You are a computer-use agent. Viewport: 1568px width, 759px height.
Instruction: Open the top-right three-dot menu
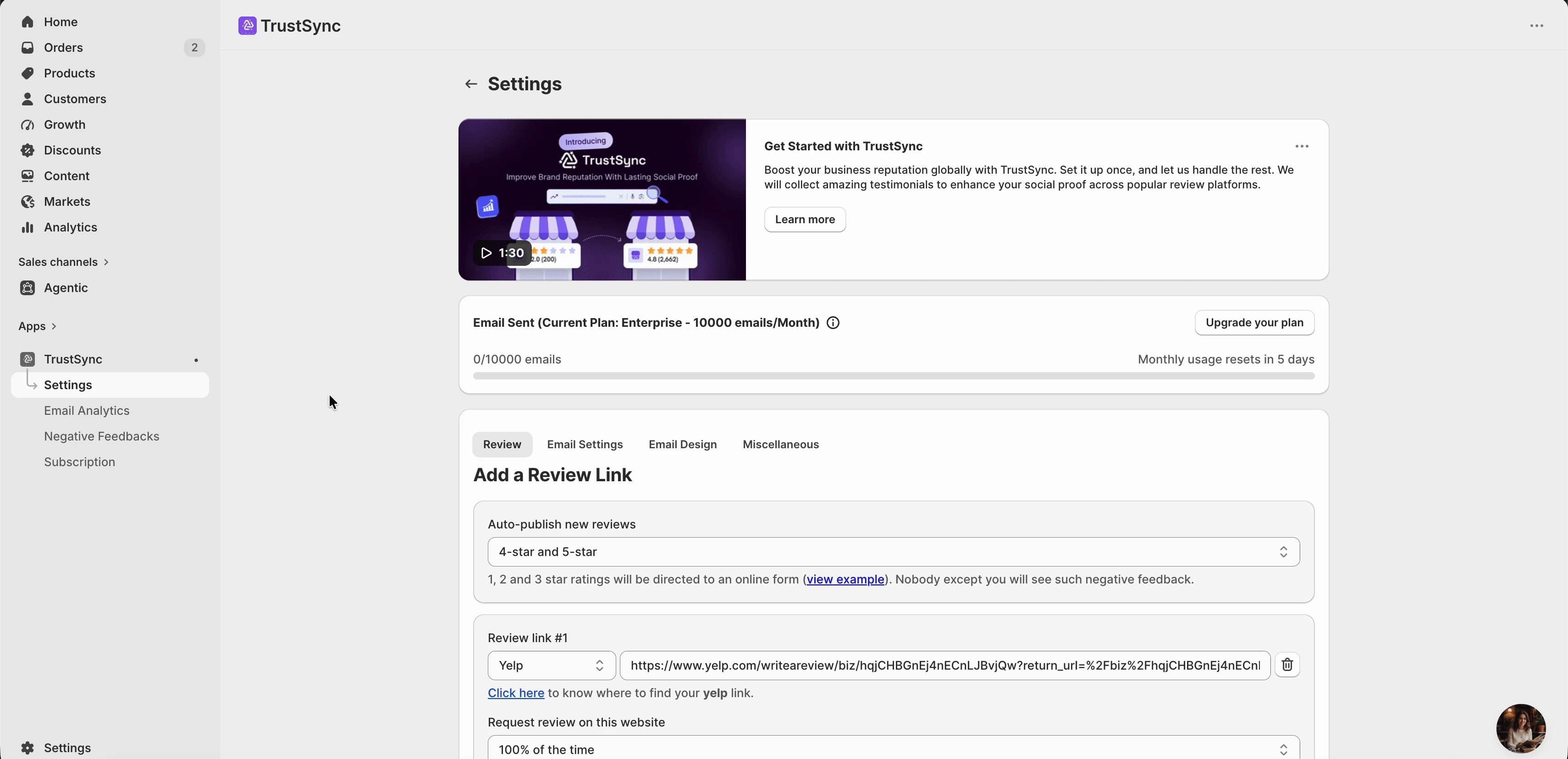point(1537,26)
